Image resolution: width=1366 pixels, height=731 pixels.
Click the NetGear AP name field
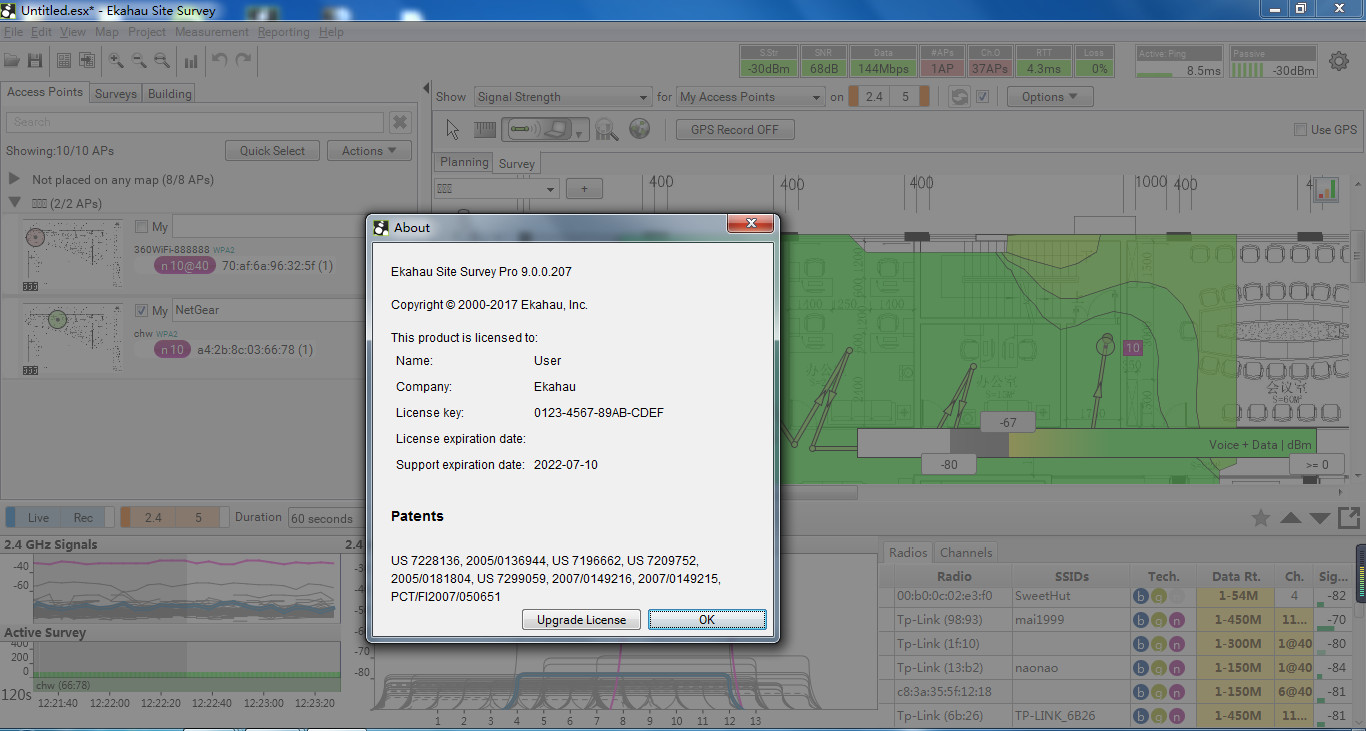[x=270, y=310]
